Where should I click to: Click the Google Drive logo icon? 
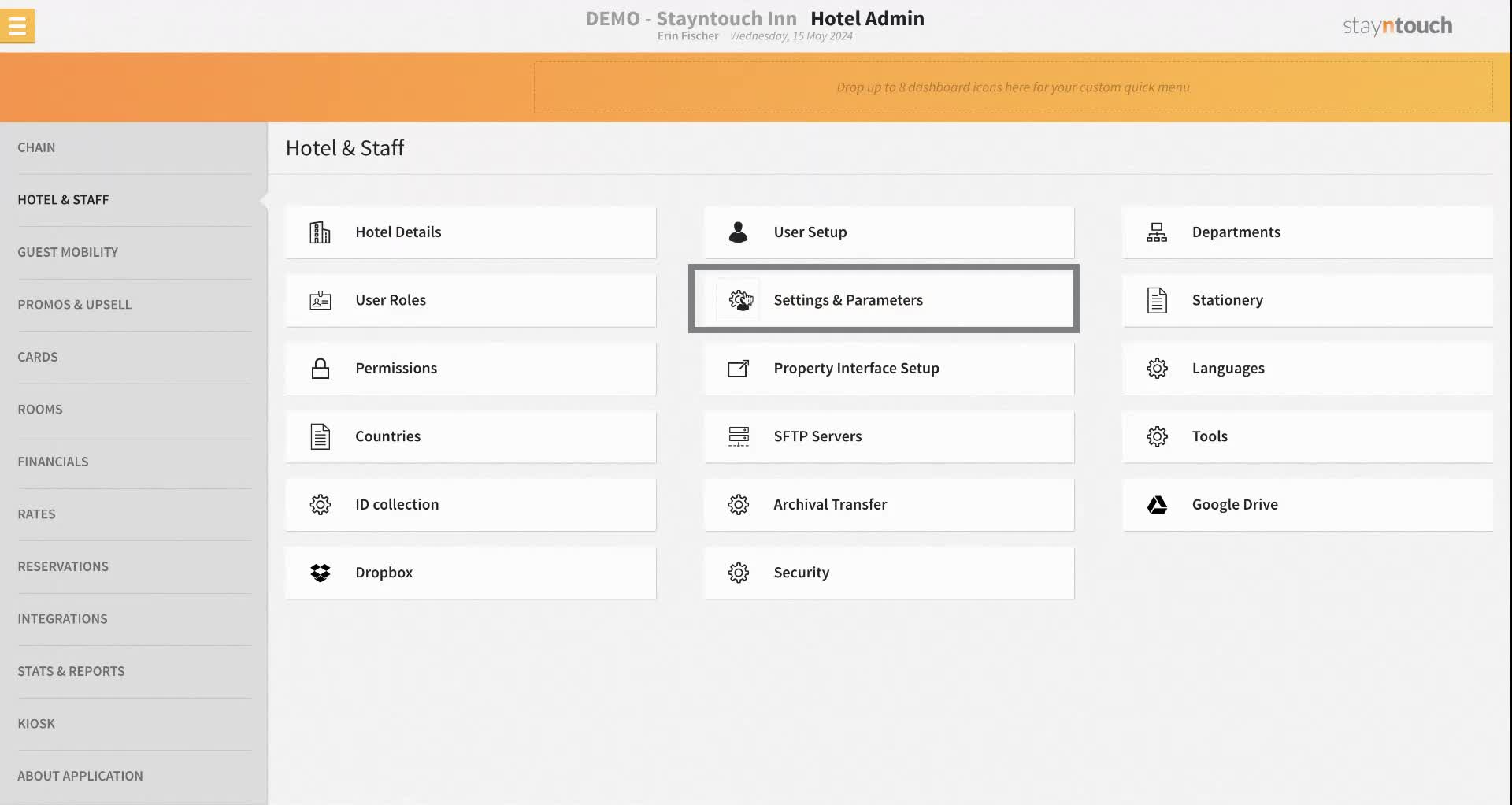[x=1157, y=505]
